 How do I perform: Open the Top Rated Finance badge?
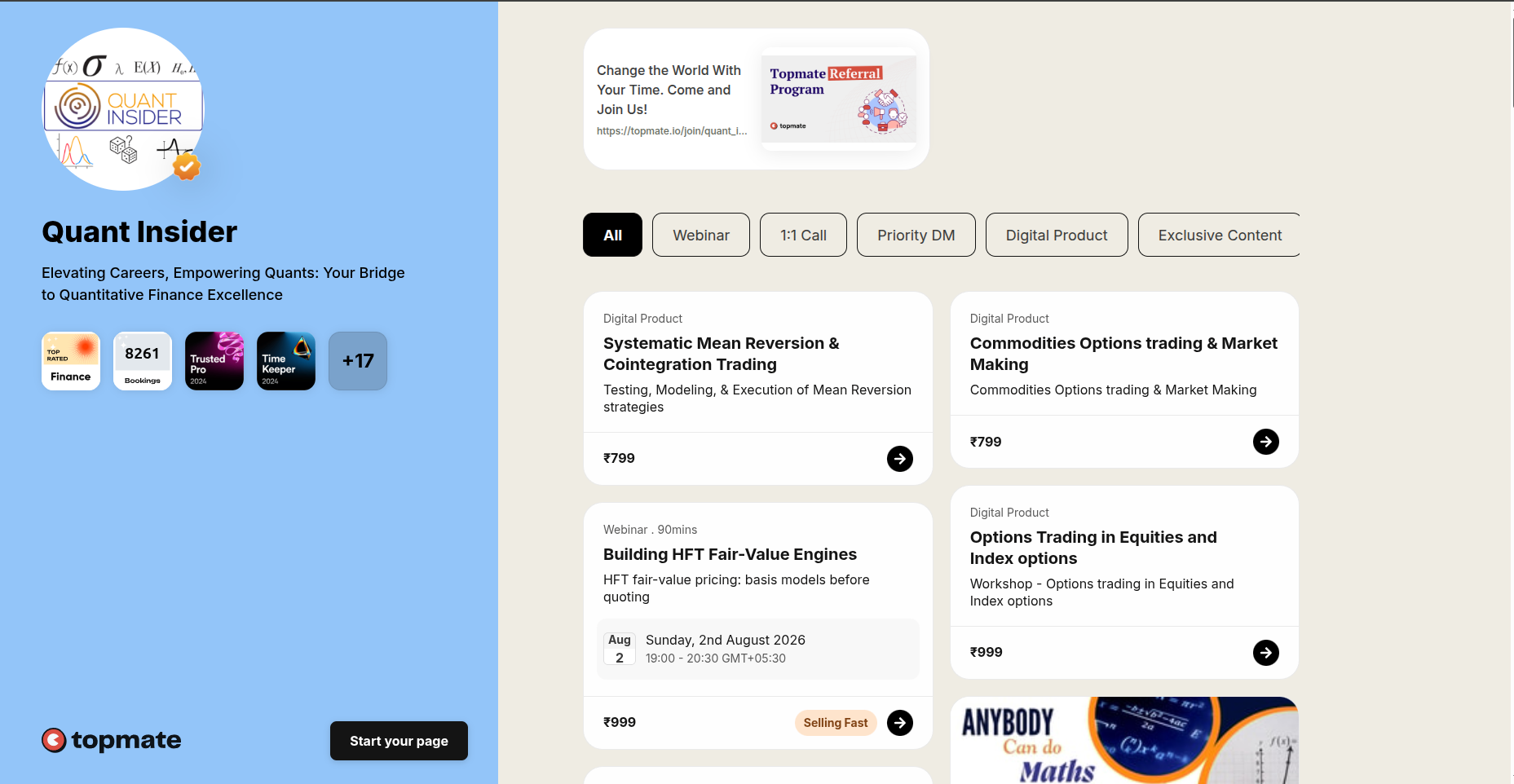coord(71,361)
